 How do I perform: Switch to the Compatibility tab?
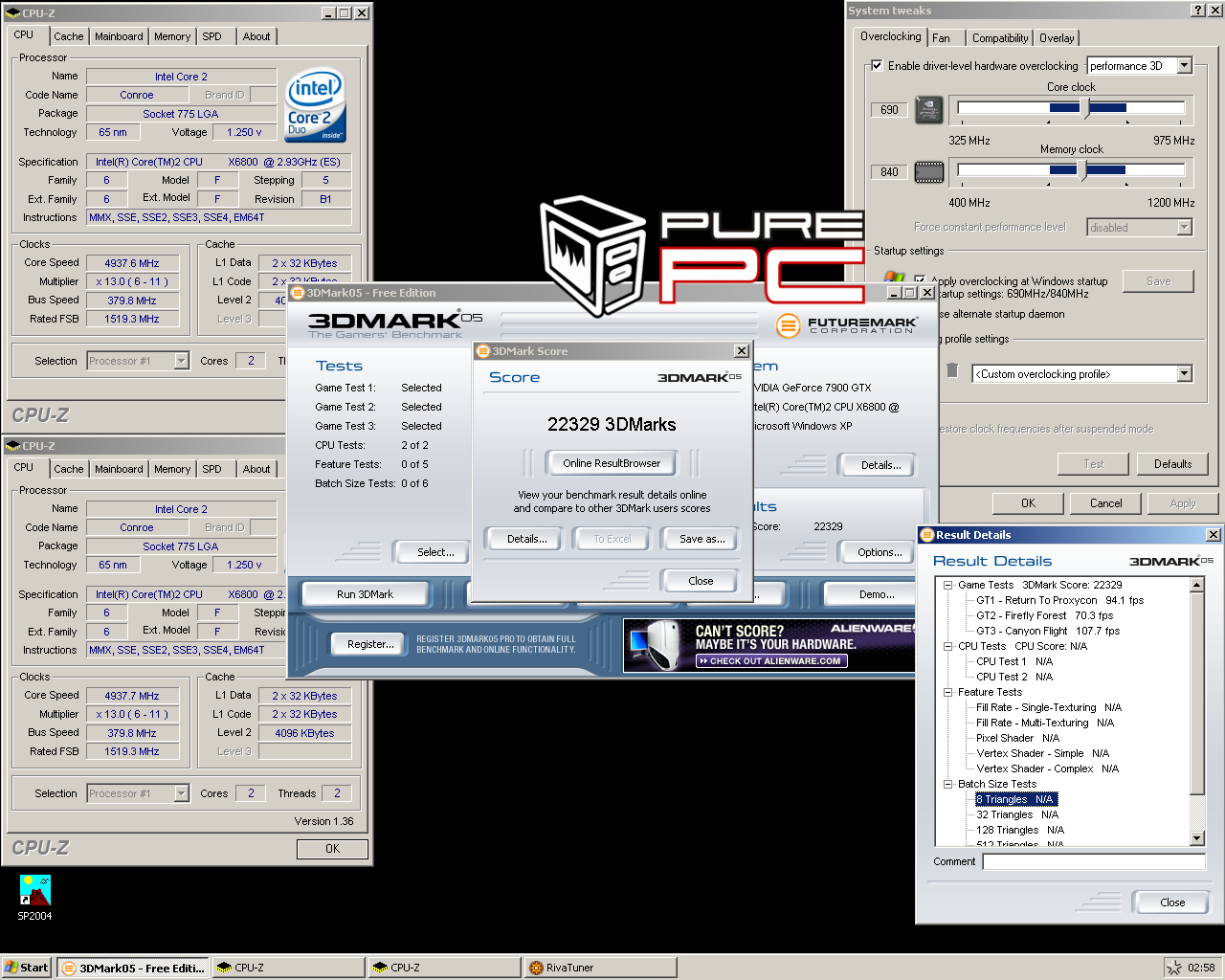click(x=1000, y=38)
